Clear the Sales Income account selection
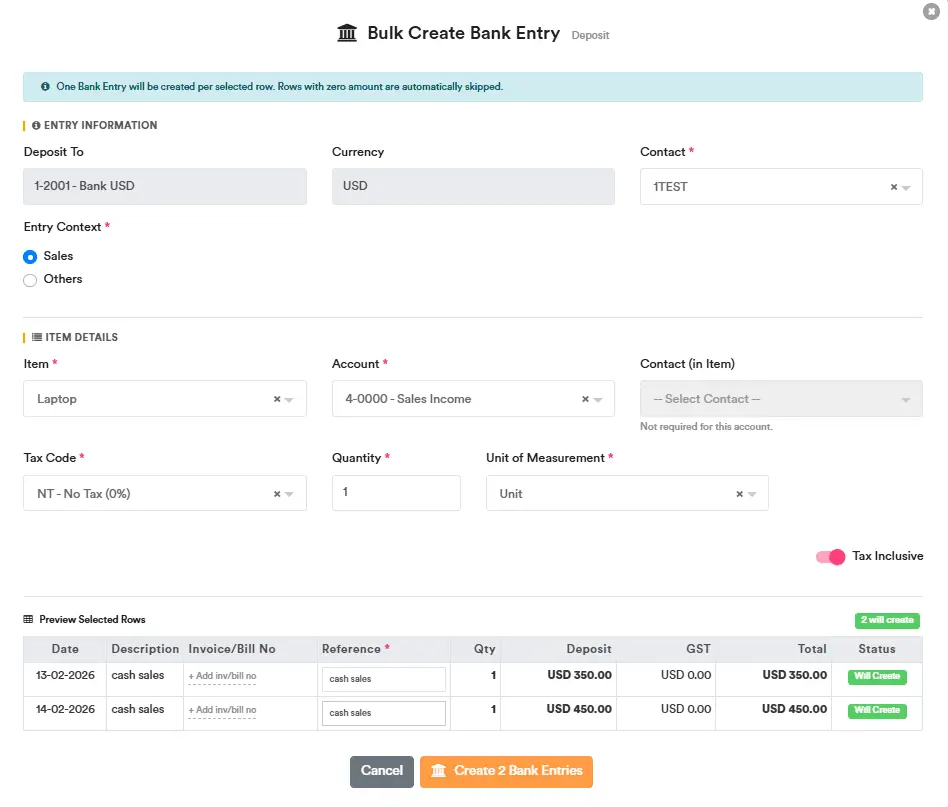The height and width of the screenshot is (807, 948). click(x=585, y=399)
